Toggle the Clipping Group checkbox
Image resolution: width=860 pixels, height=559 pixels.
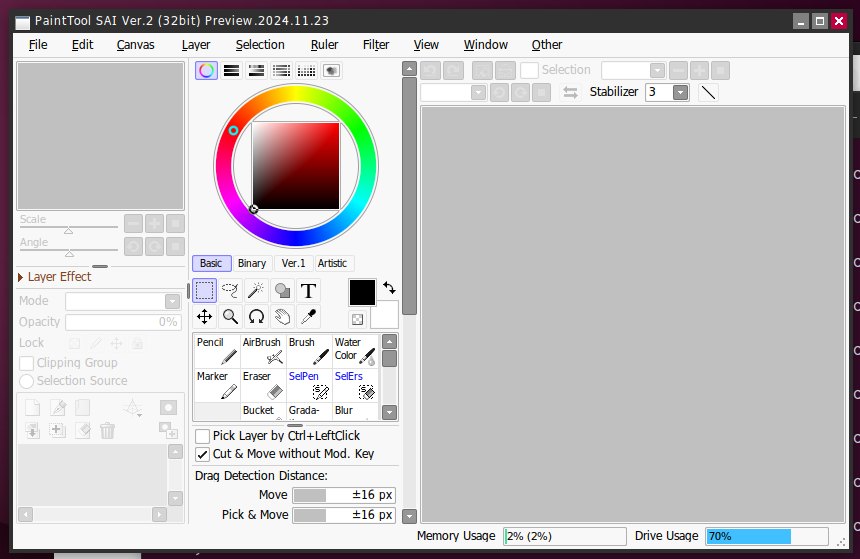[x=26, y=363]
